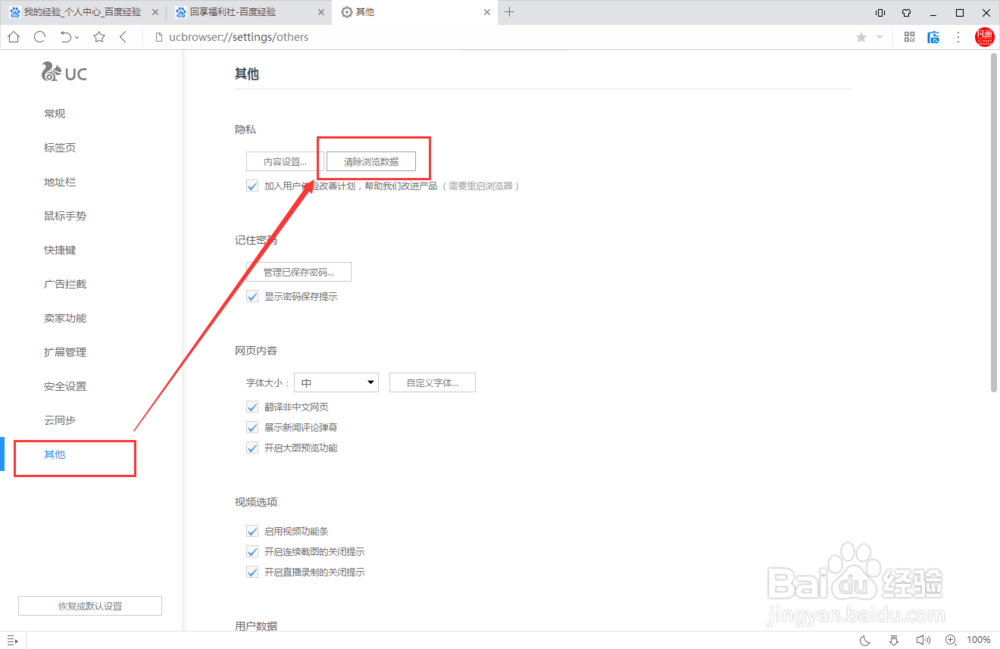The image size is (1000, 649).
Task: Click the red account avatar icon
Action: click(984, 37)
